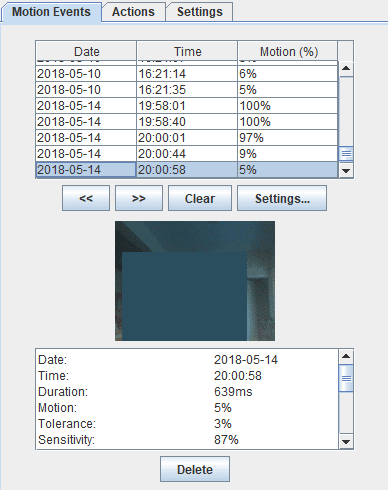388x490 pixels.
Task: Click events table scroll down arrow
Action: coord(346,171)
